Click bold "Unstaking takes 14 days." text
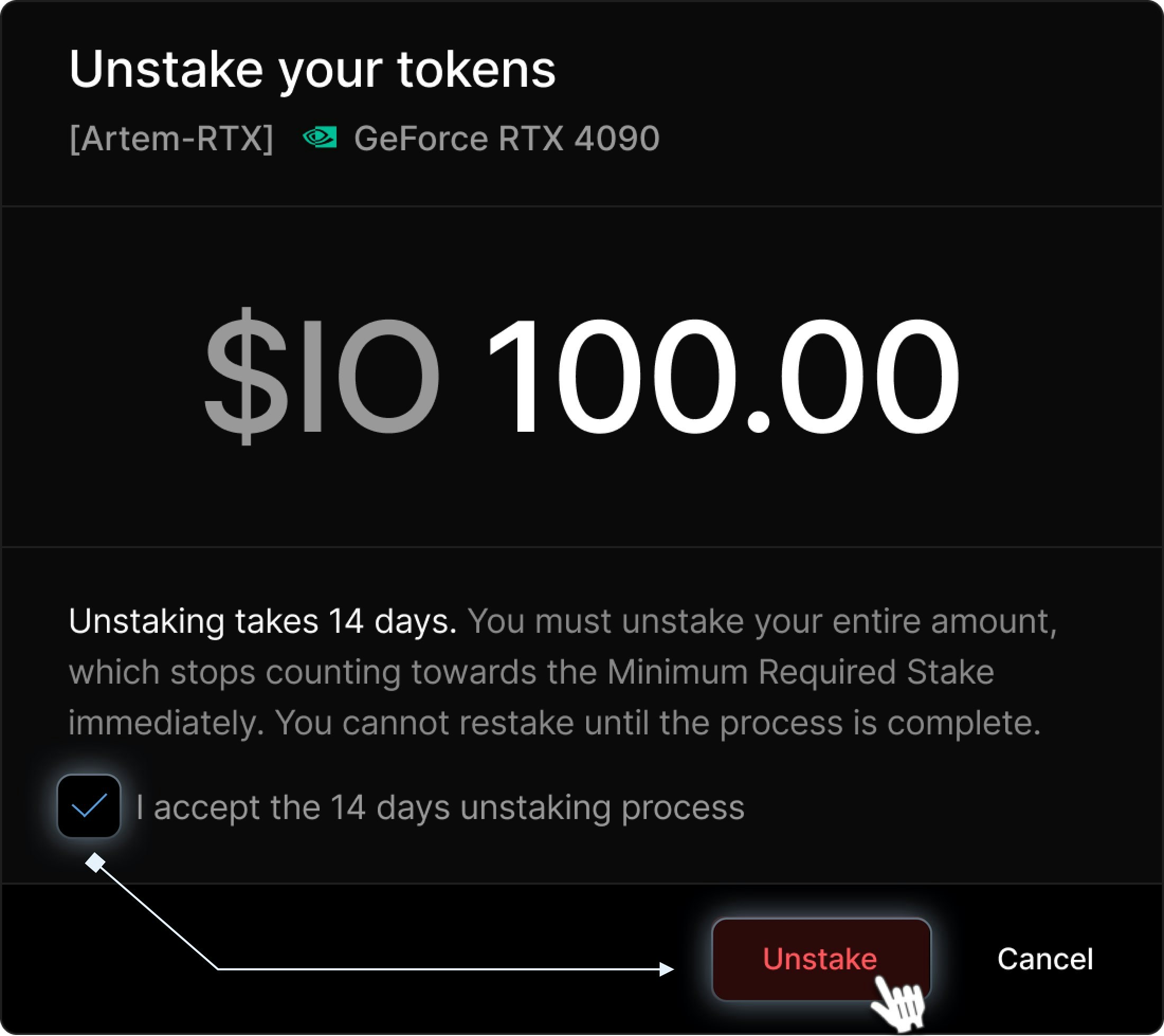 (262, 621)
